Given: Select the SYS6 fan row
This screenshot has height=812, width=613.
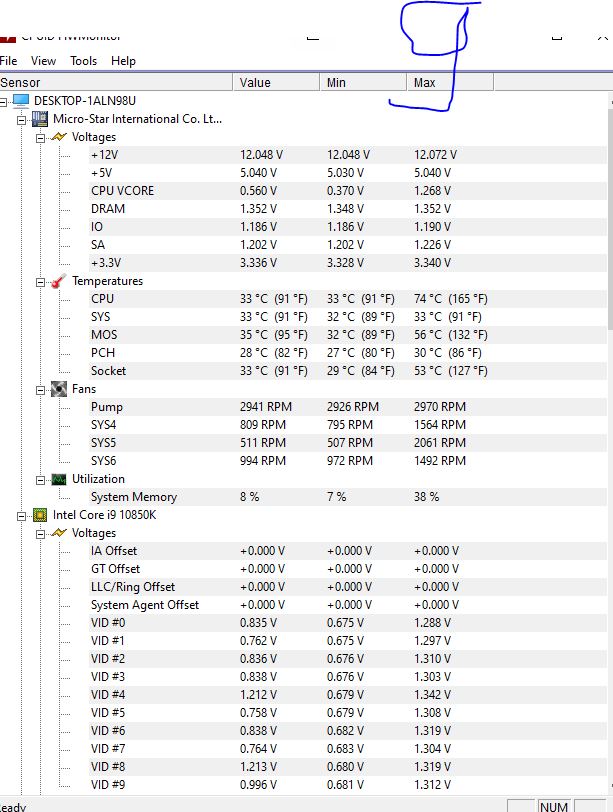Looking at the screenshot, I should (x=348, y=461).
